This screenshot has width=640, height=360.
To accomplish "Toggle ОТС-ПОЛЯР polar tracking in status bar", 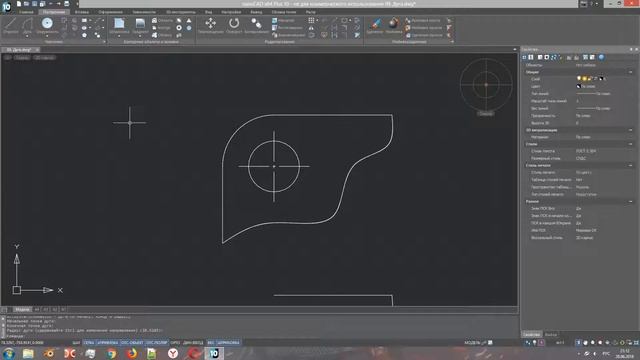I will [157, 342].
